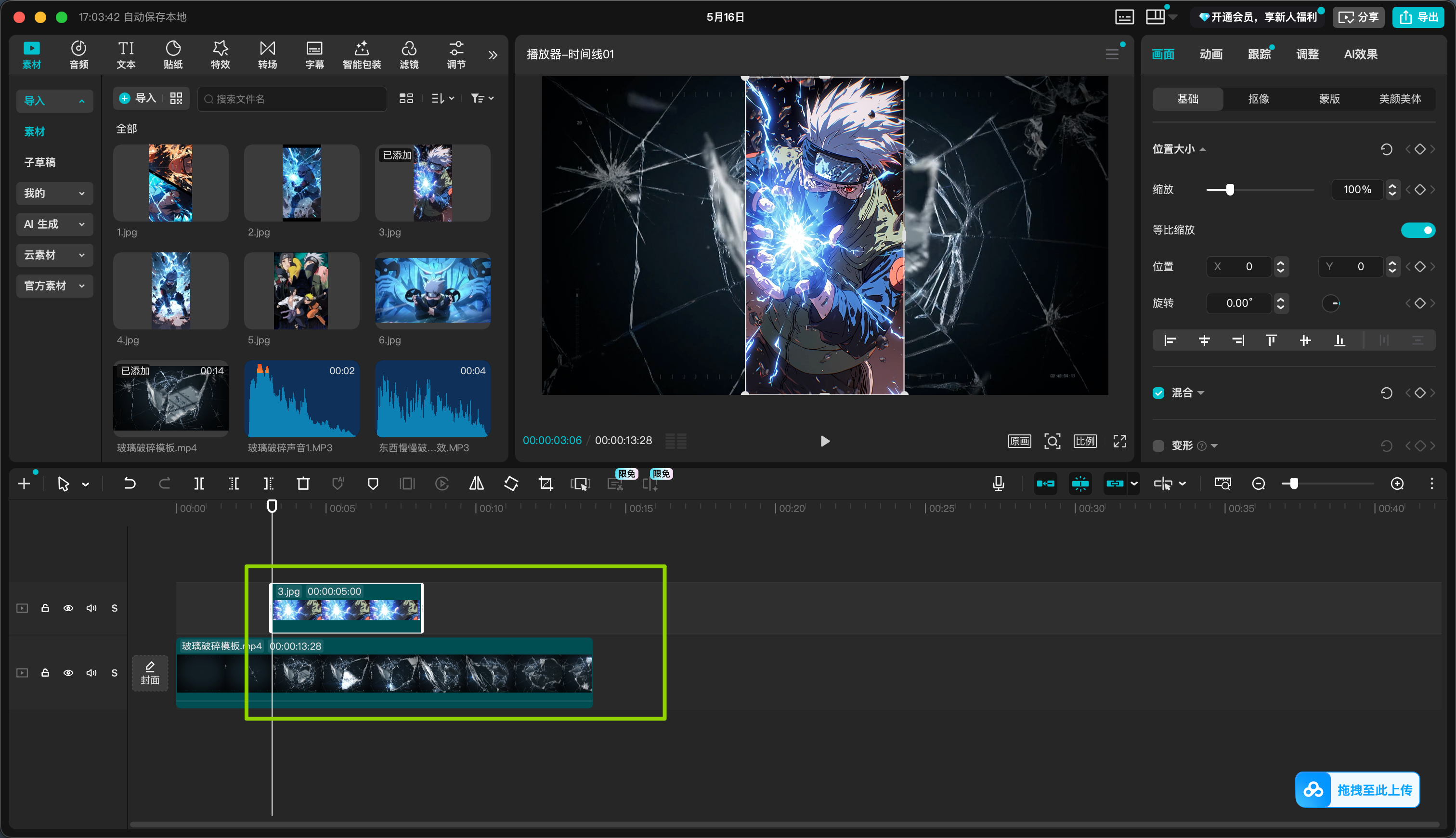Expand the 我的 sidebar section
Viewport: 1456px width, 838px height.
click(x=55, y=194)
